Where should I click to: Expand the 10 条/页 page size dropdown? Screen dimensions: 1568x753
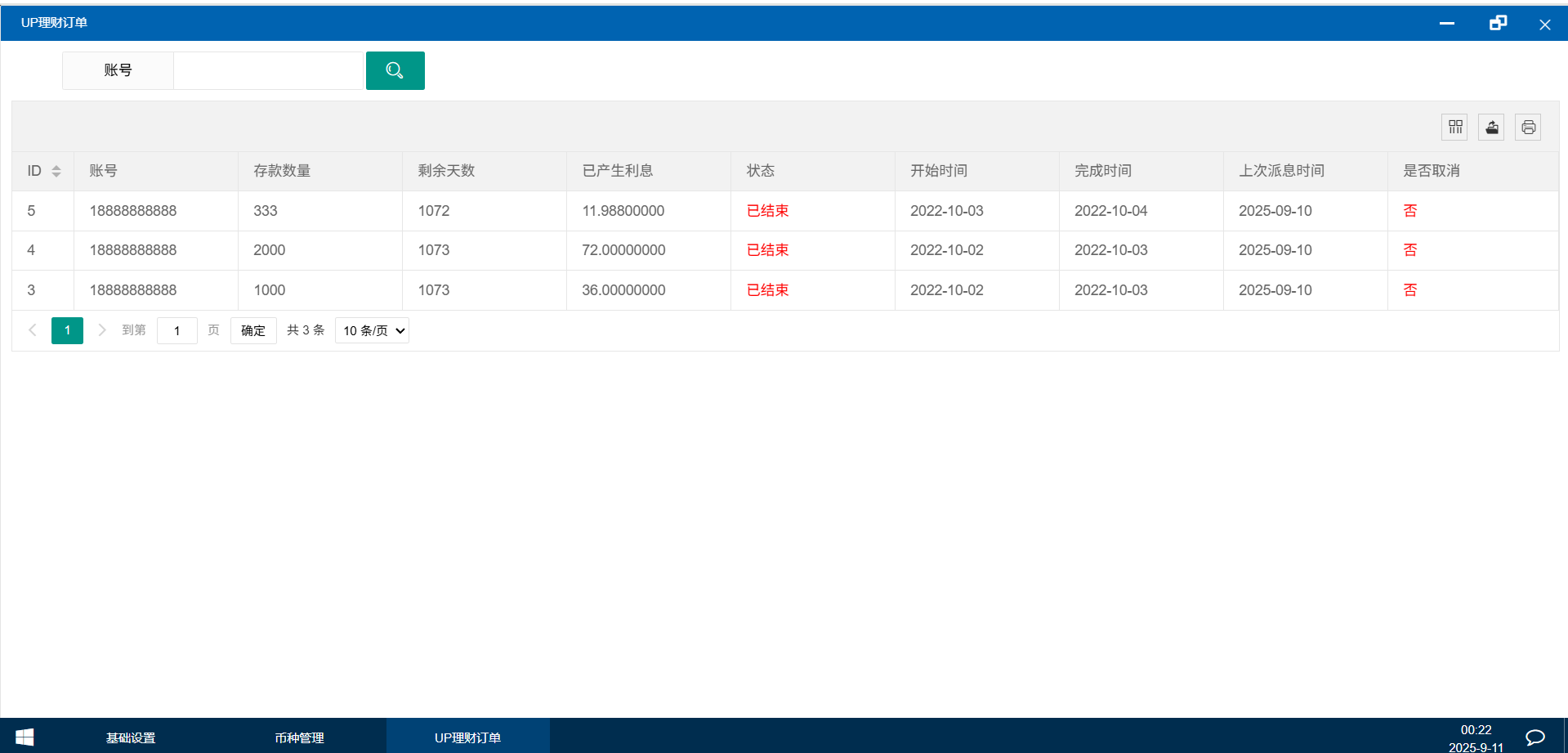[372, 330]
